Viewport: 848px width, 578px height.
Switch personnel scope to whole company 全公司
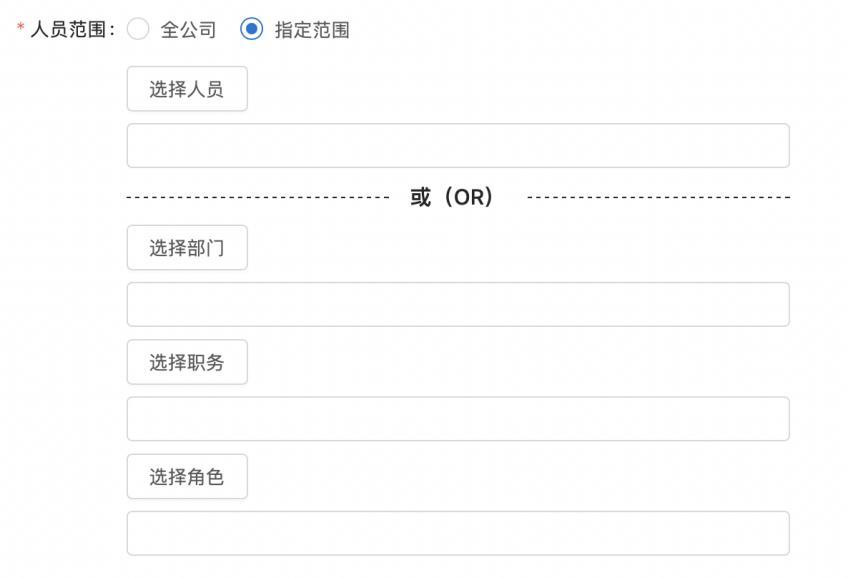[139, 30]
